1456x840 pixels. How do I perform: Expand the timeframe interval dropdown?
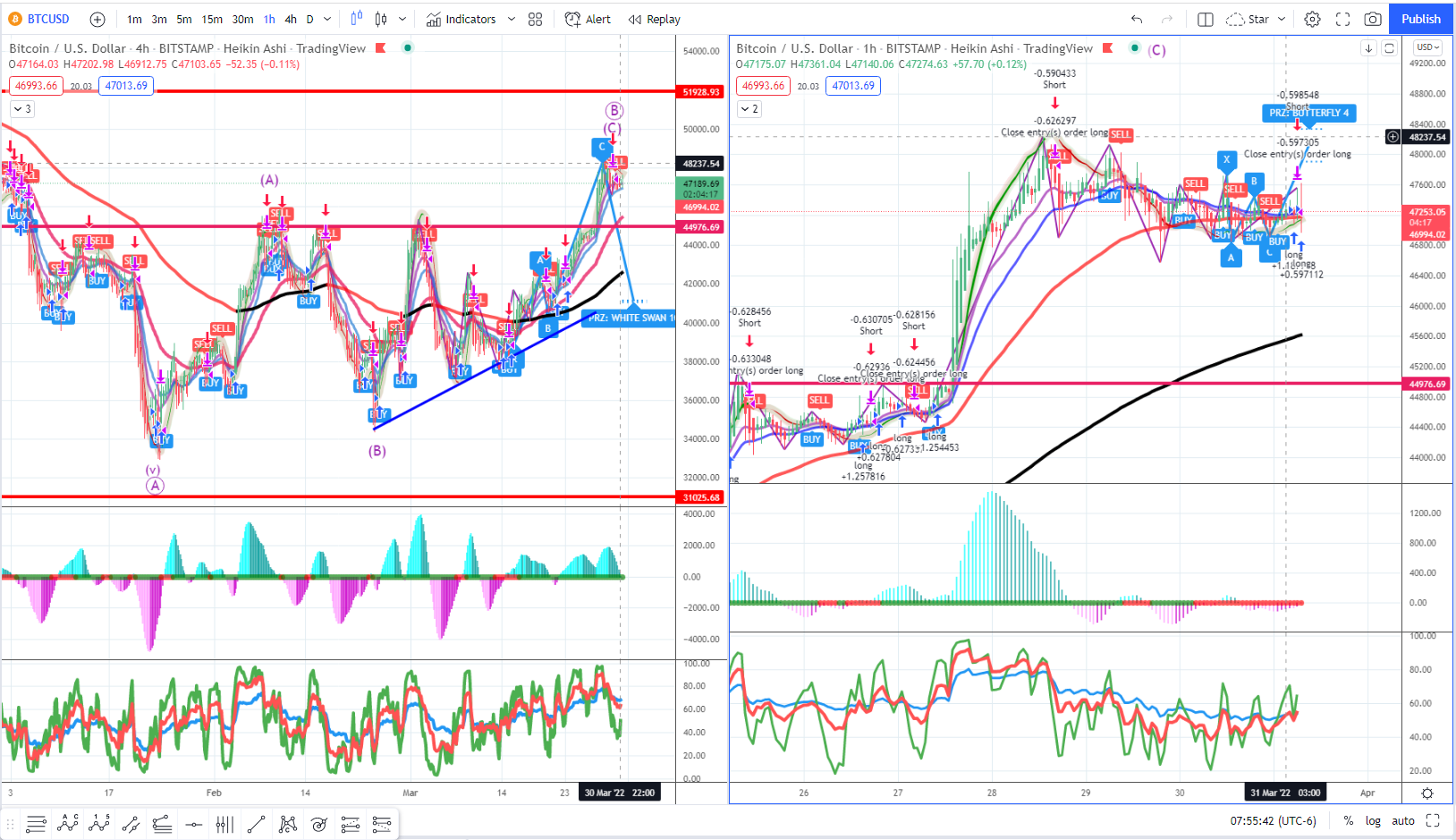click(327, 19)
